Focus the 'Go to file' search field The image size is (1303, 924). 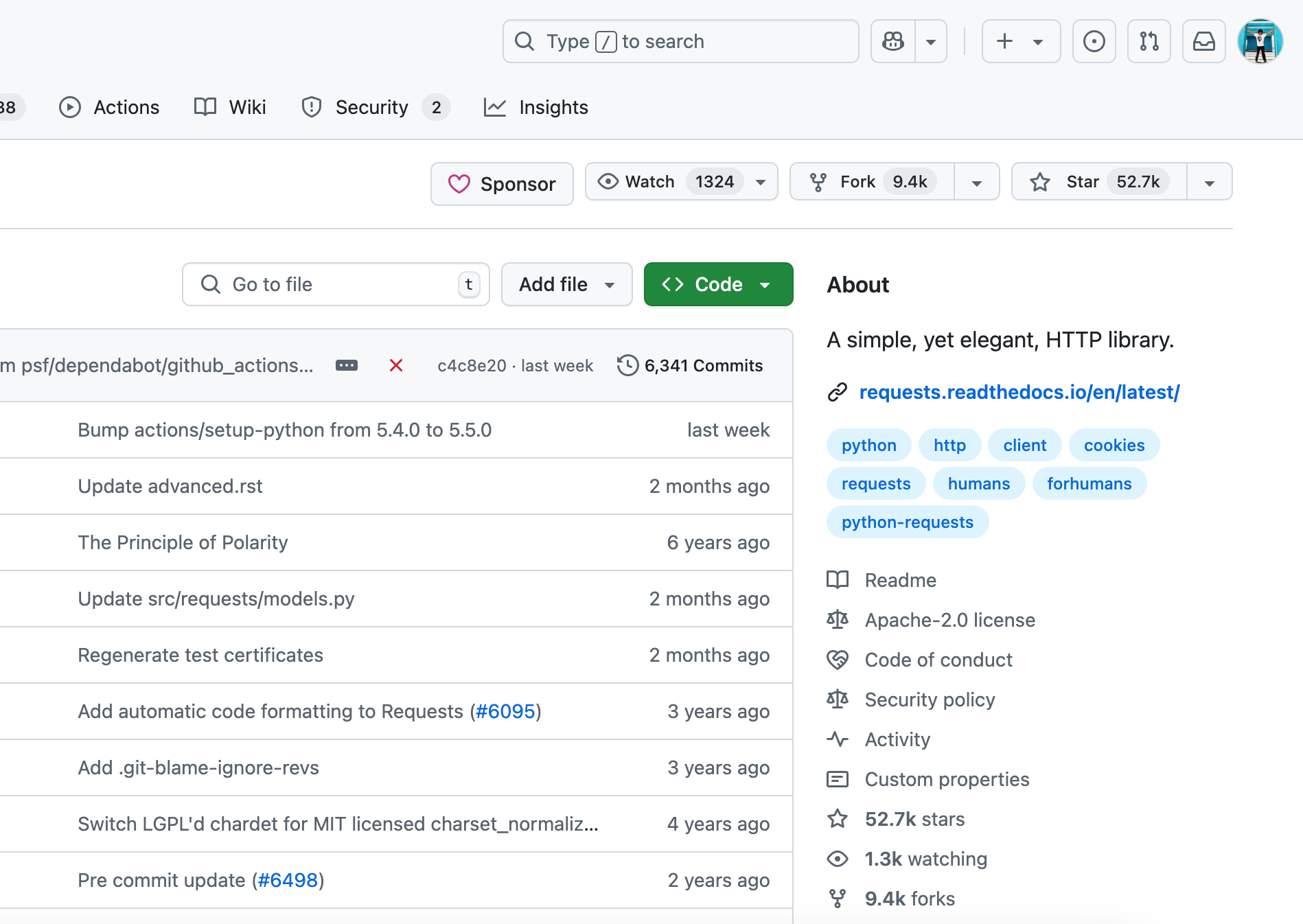click(336, 284)
